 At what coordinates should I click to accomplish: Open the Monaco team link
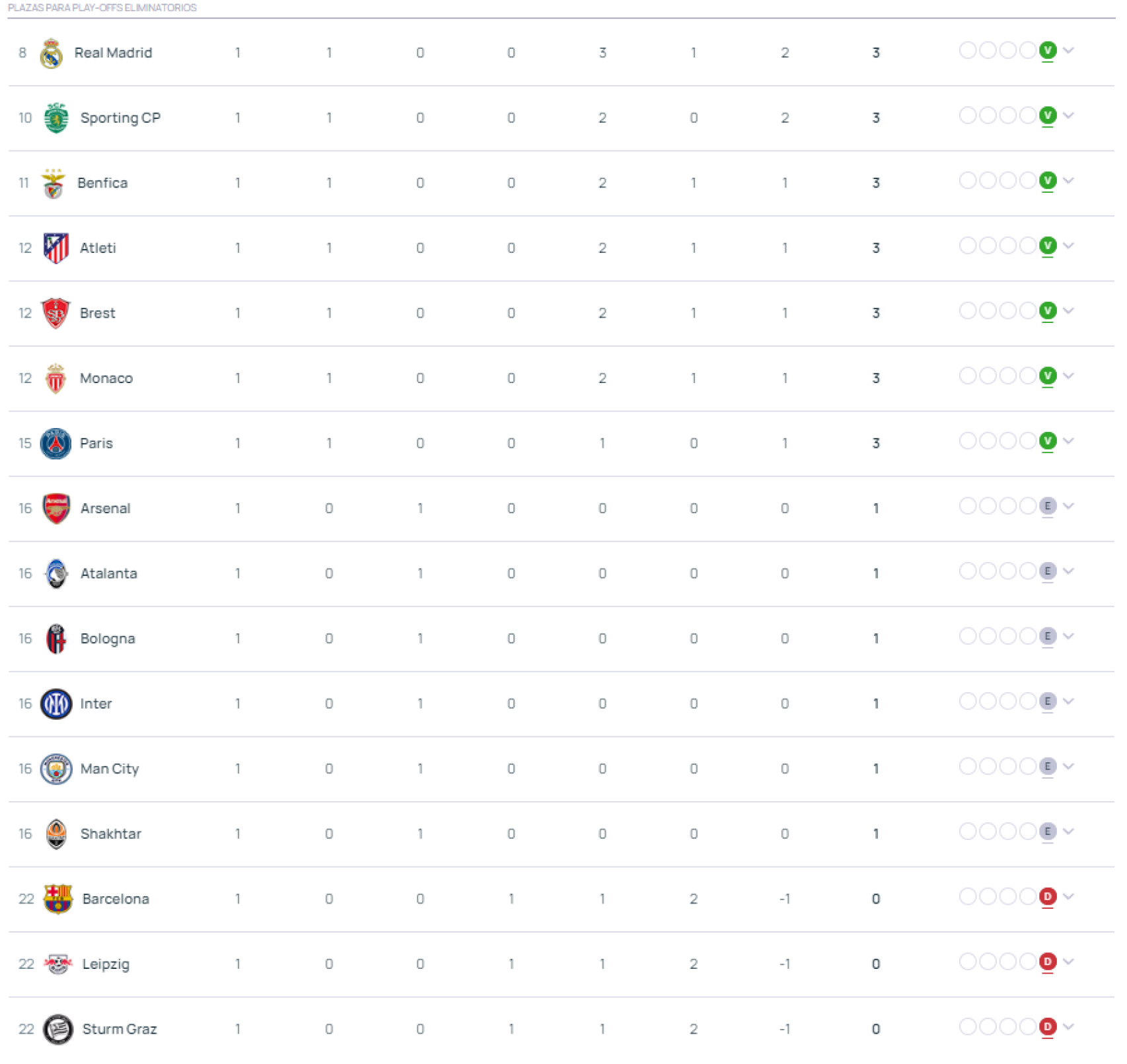(x=106, y=378)
